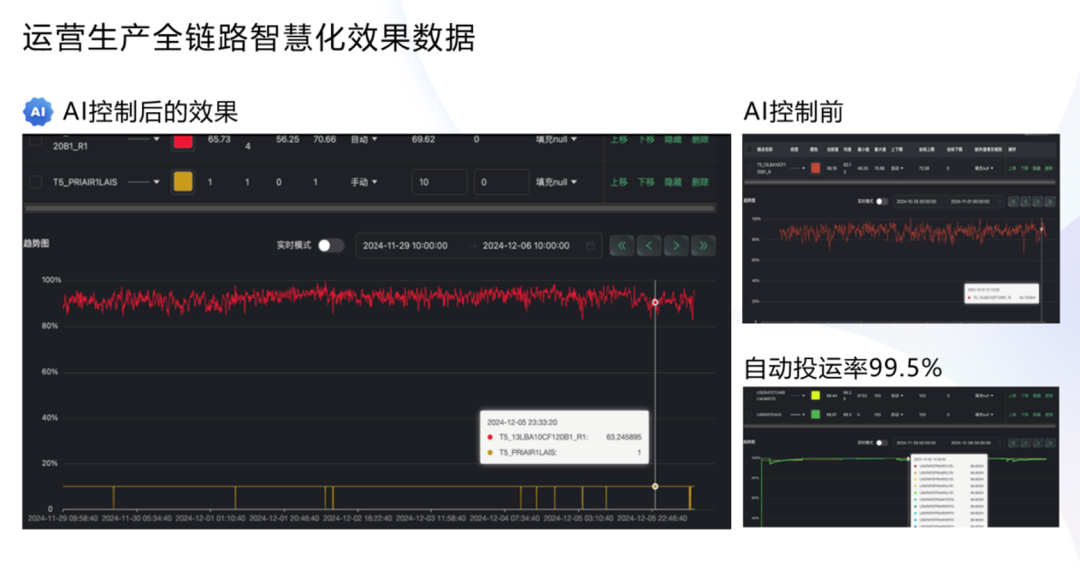This screenshot has width=1080, height=583.
Task: Toggle 实时模式 switch in the AI控制后 chart
Action: coord(331,245)
